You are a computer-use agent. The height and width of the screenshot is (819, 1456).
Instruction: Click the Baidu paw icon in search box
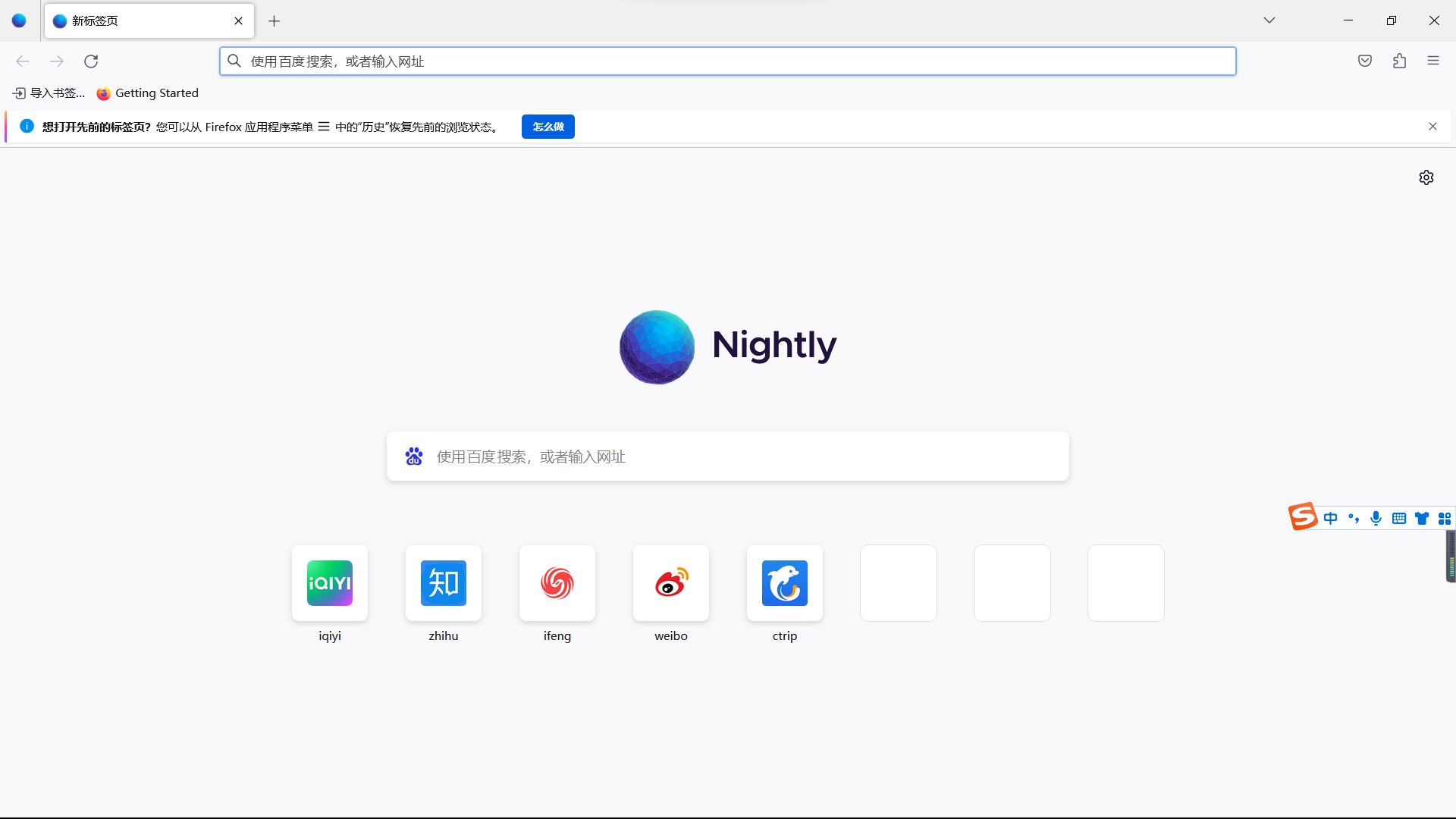tap(414, 457)
